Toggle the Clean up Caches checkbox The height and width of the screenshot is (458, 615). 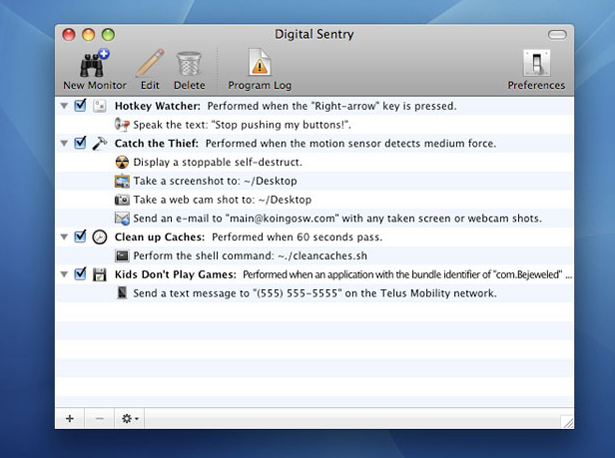[x=80, y=236]
